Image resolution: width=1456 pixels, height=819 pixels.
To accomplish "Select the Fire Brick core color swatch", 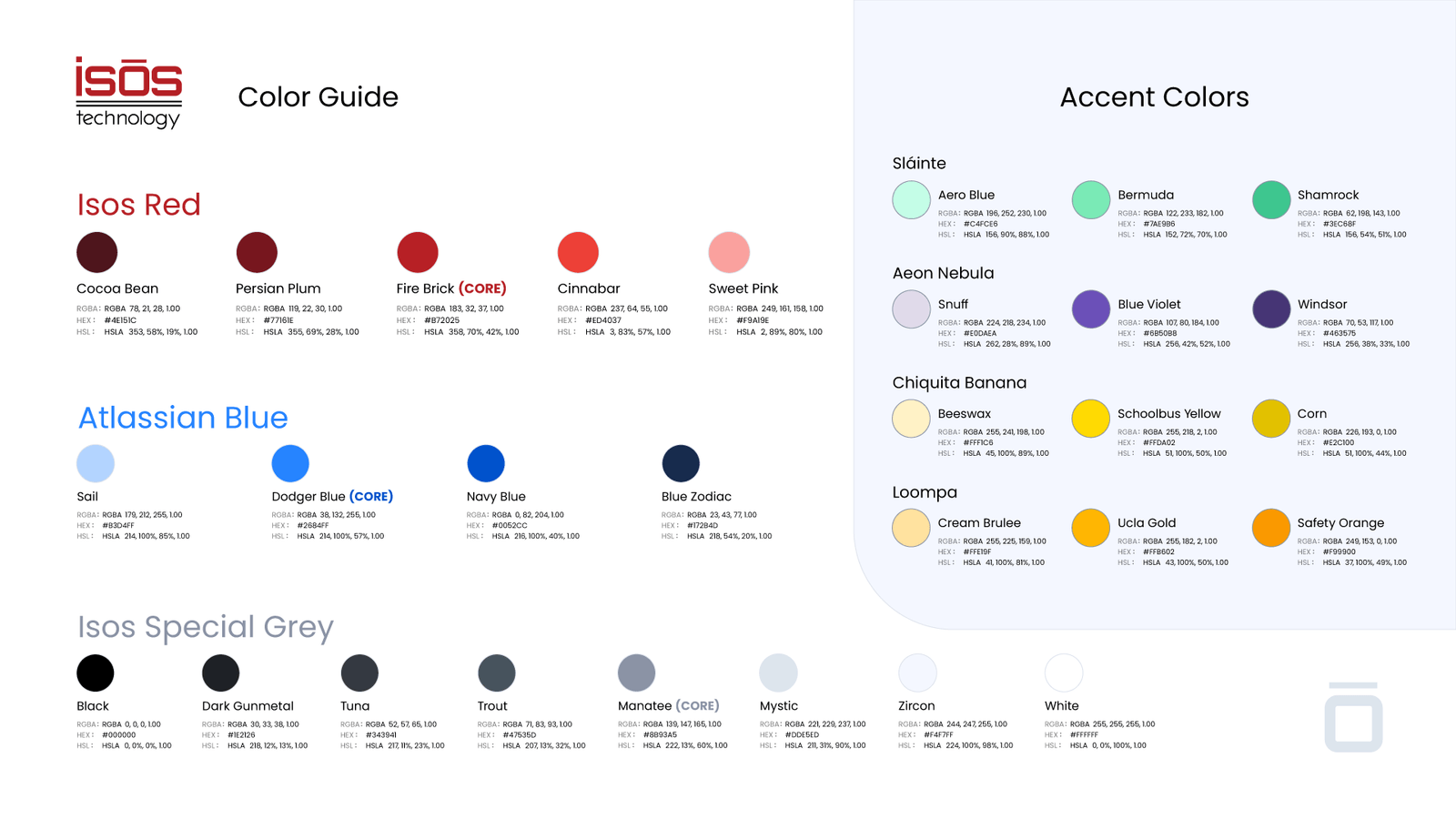I will point(418,252).
